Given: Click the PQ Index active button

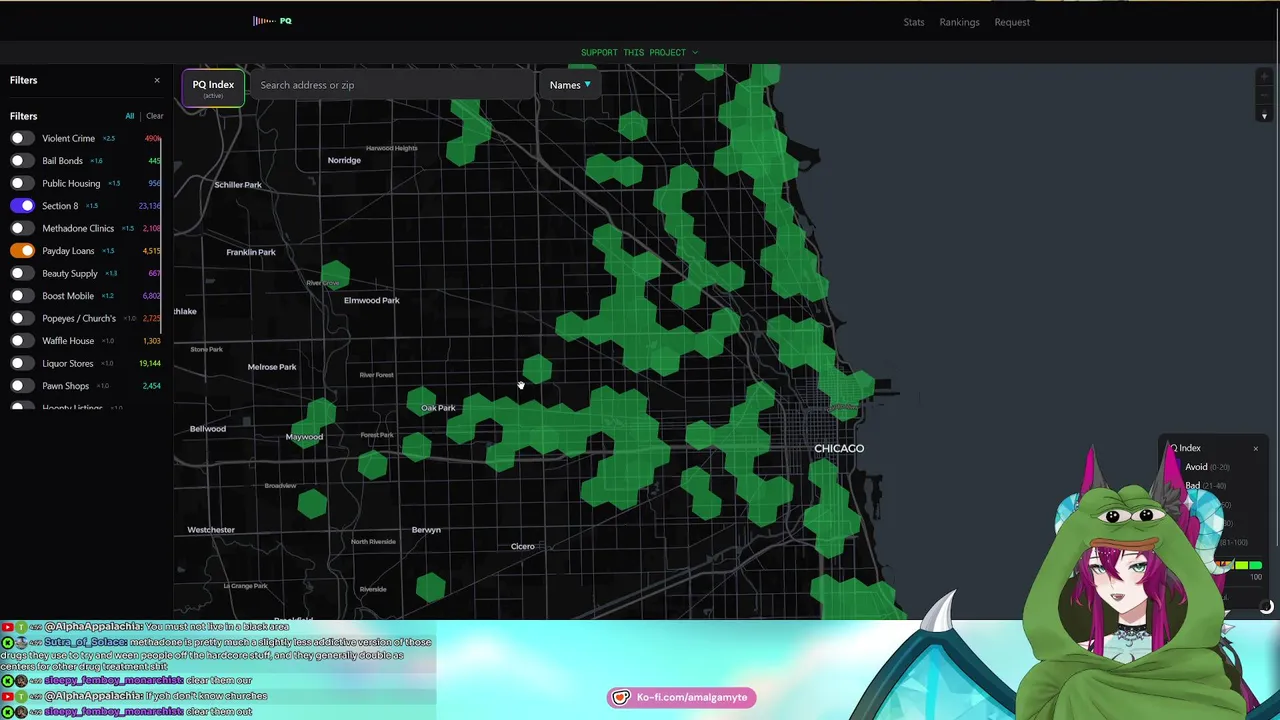Looking at the screenshot, I should pyautogui.click(x=213, y=87).
